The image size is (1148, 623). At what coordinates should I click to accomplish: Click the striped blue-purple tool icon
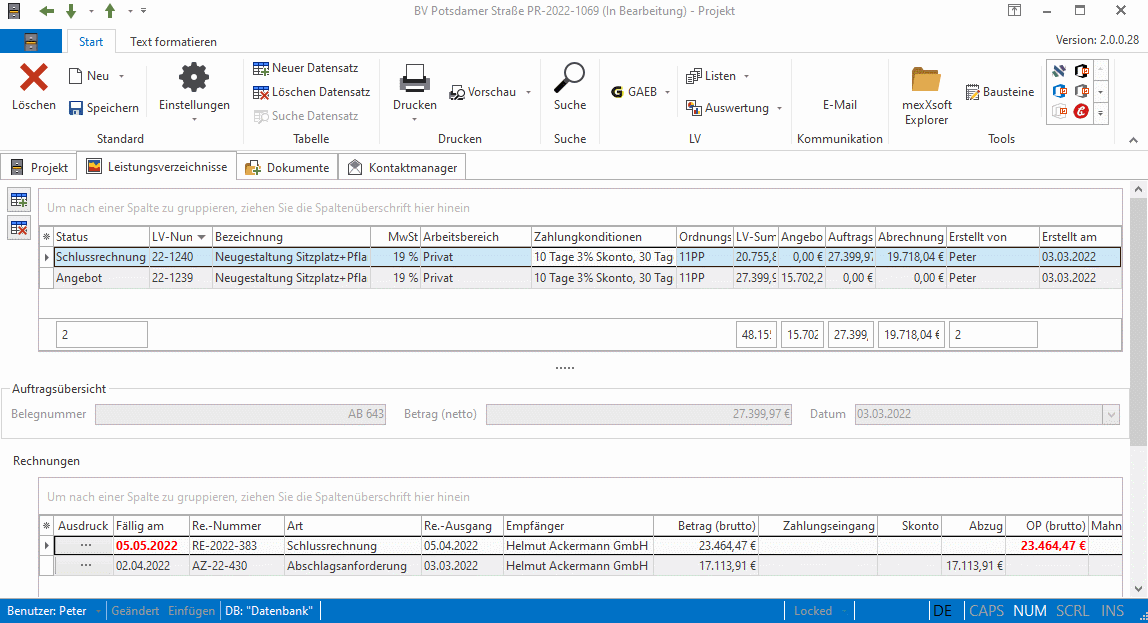(1059, 71)
